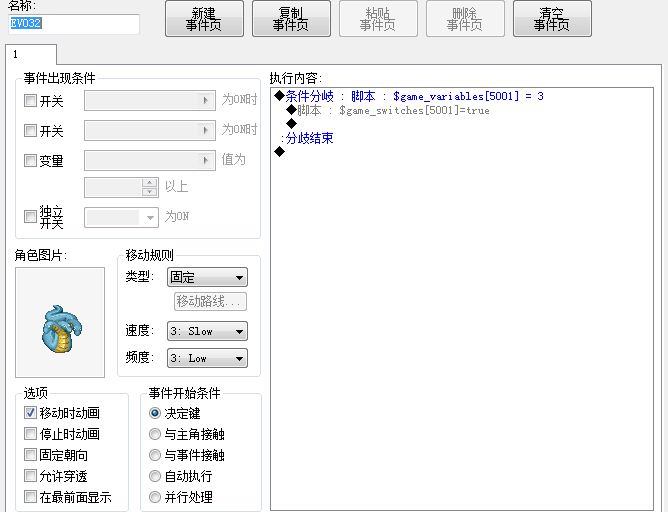Open the second 开关 selector field

150,130
